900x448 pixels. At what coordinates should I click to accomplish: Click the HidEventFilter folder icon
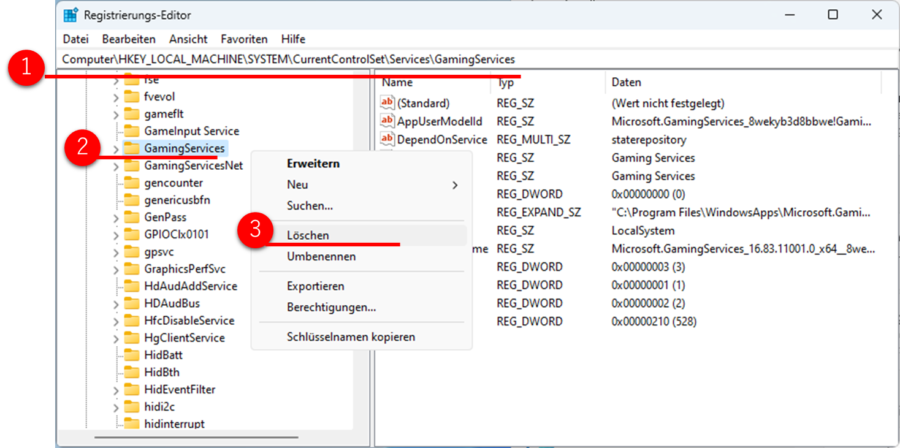tap(132, 389)
